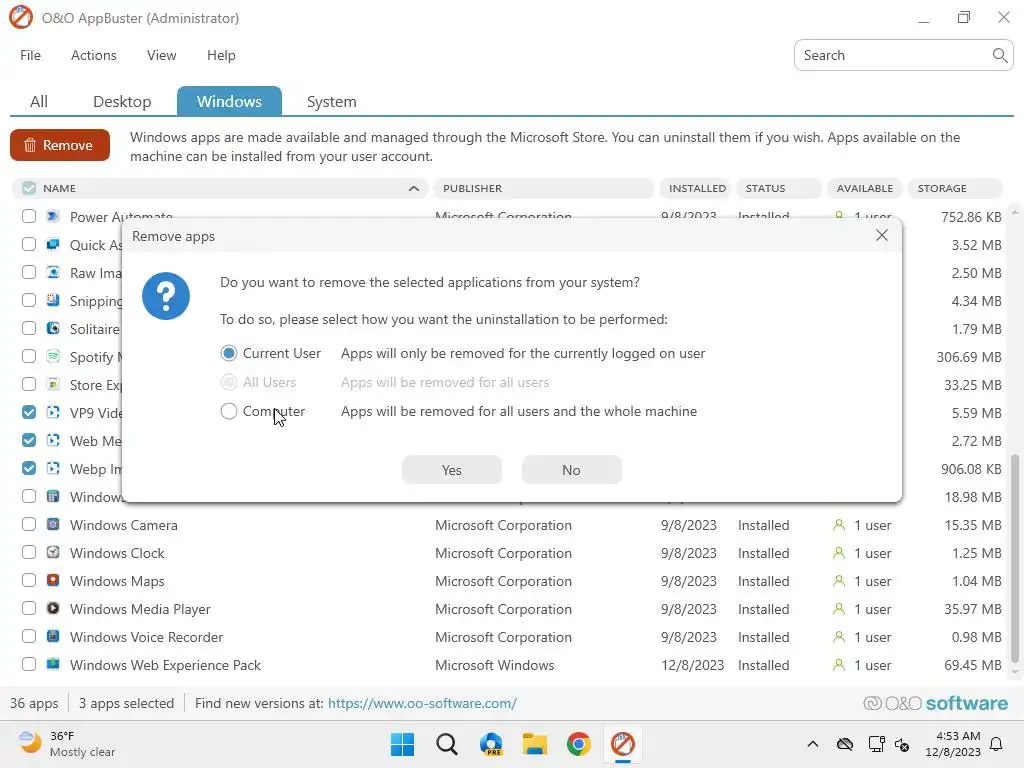Viewport: 1024px width, 768px height.
Task: Open the Help menu
Action: tap(221, 56)
